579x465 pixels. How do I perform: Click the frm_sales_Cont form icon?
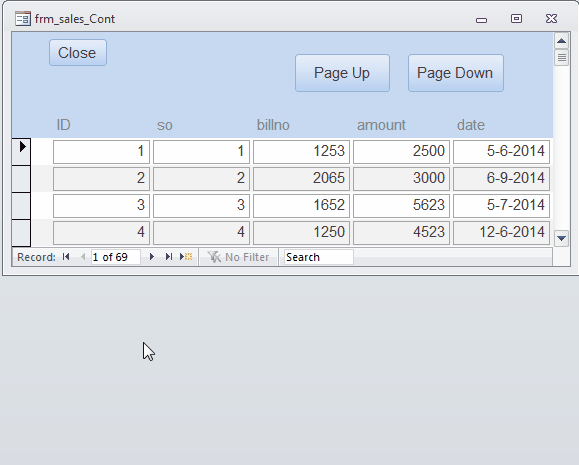click(x=23, y=18)
